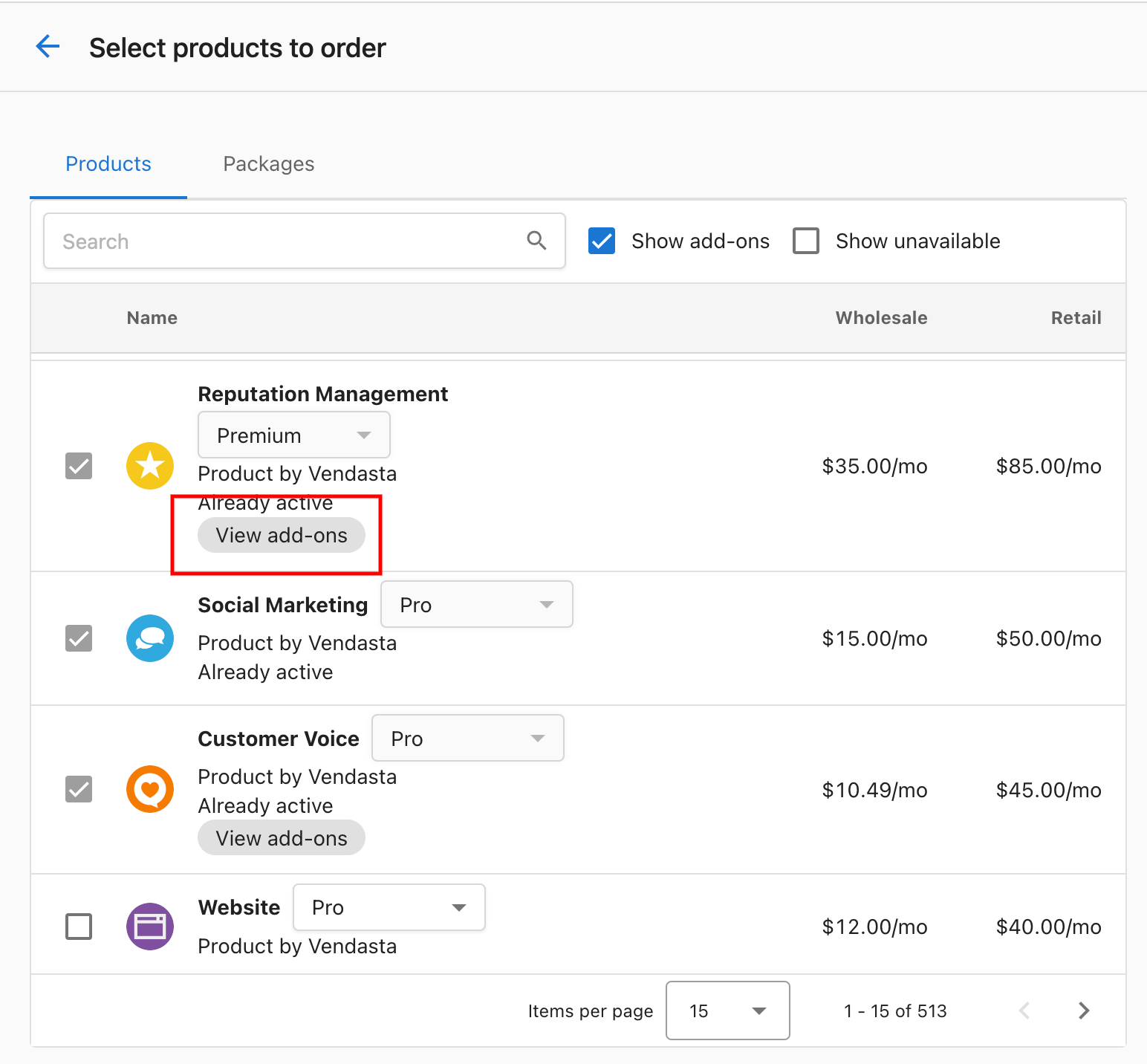The image size is (1147, 1064).
Task: Click the Items per page label
Action: 591,1011
